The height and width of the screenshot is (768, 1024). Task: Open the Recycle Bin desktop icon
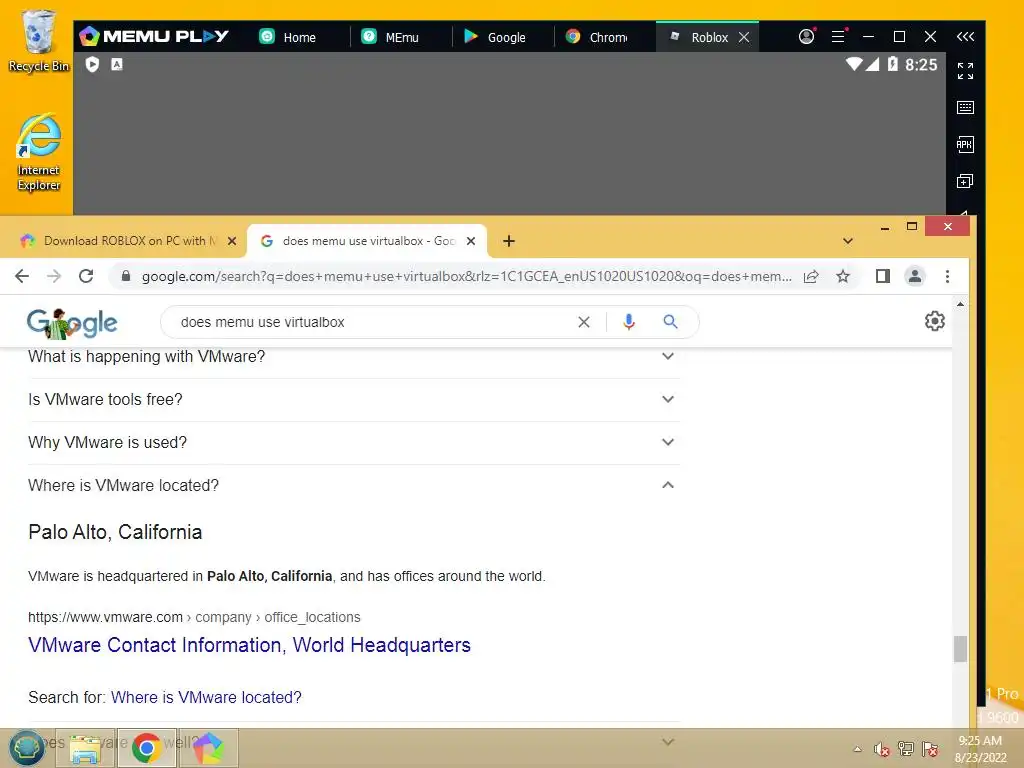tap(38, 40)
